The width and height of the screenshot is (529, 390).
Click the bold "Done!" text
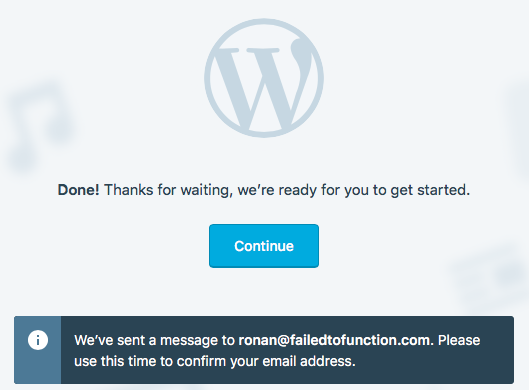pyautogui.click(x=78, y=190)
